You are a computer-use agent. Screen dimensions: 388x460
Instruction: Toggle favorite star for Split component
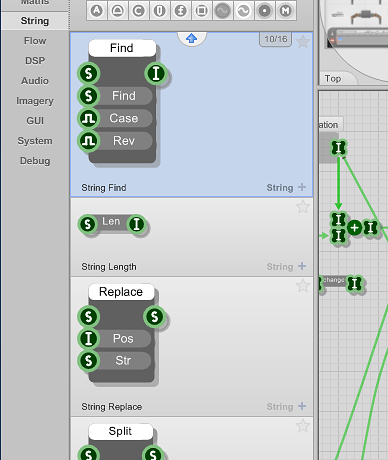coord(303,426)
